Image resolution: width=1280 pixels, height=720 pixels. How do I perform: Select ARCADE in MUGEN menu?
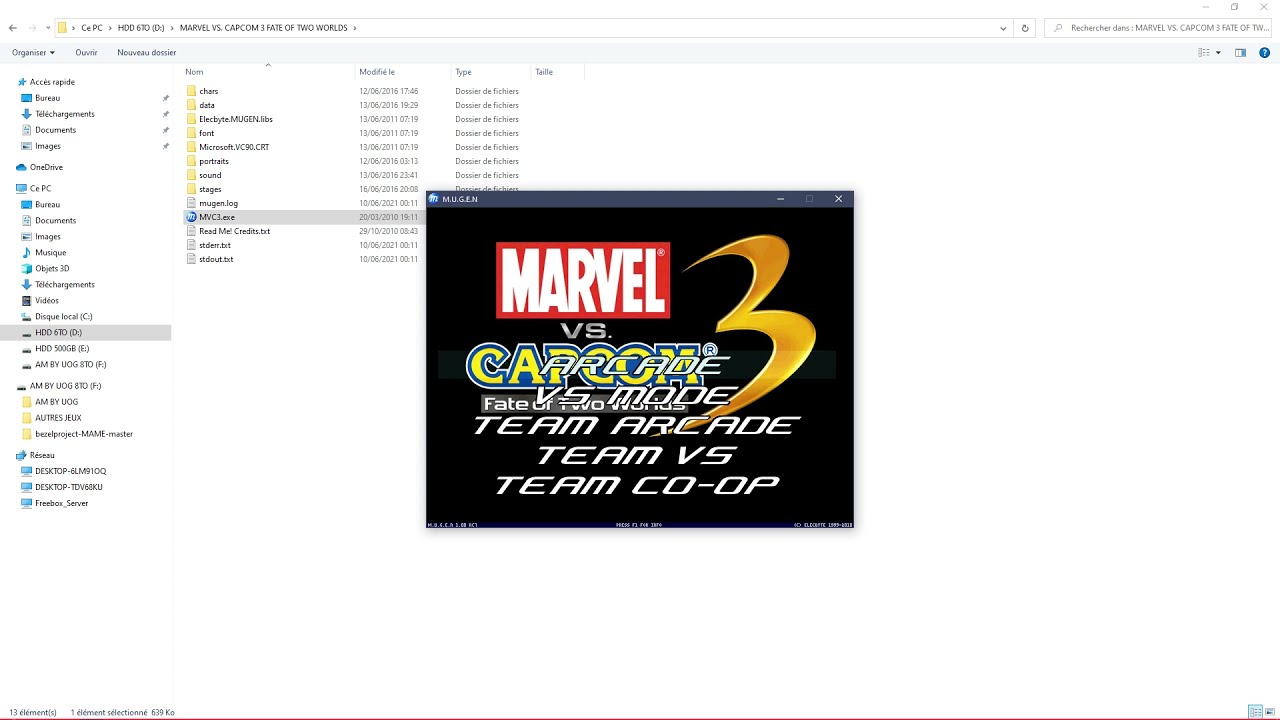[x=636, y=364]
